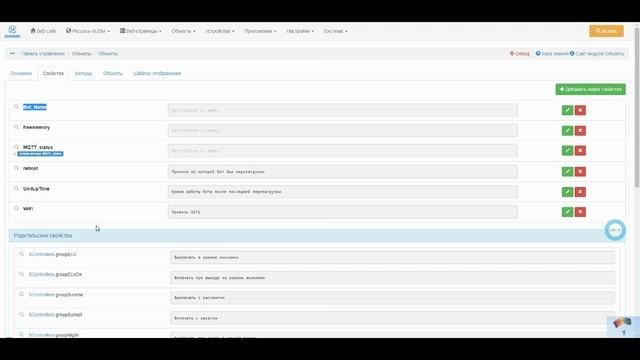Click the breadcrumb collapse arrow icon
This screenshot has height=360, width=640.
click(x=12, y=53)
